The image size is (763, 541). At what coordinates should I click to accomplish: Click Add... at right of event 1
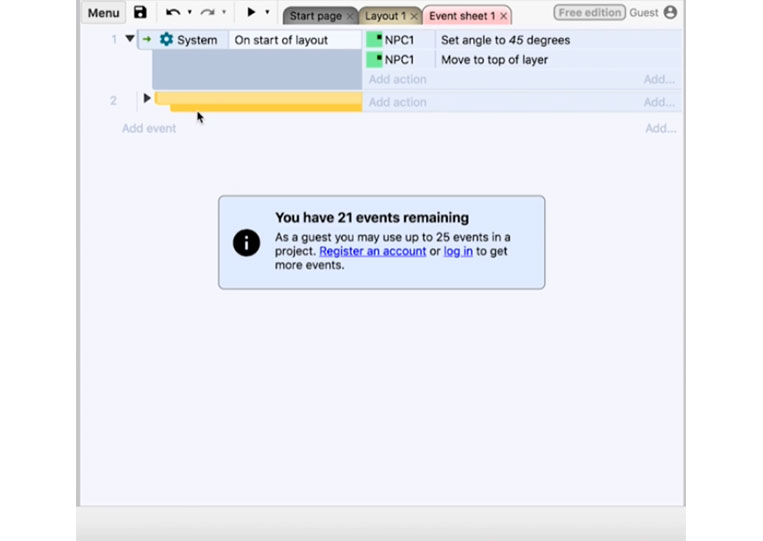click(x=659, y=79)
